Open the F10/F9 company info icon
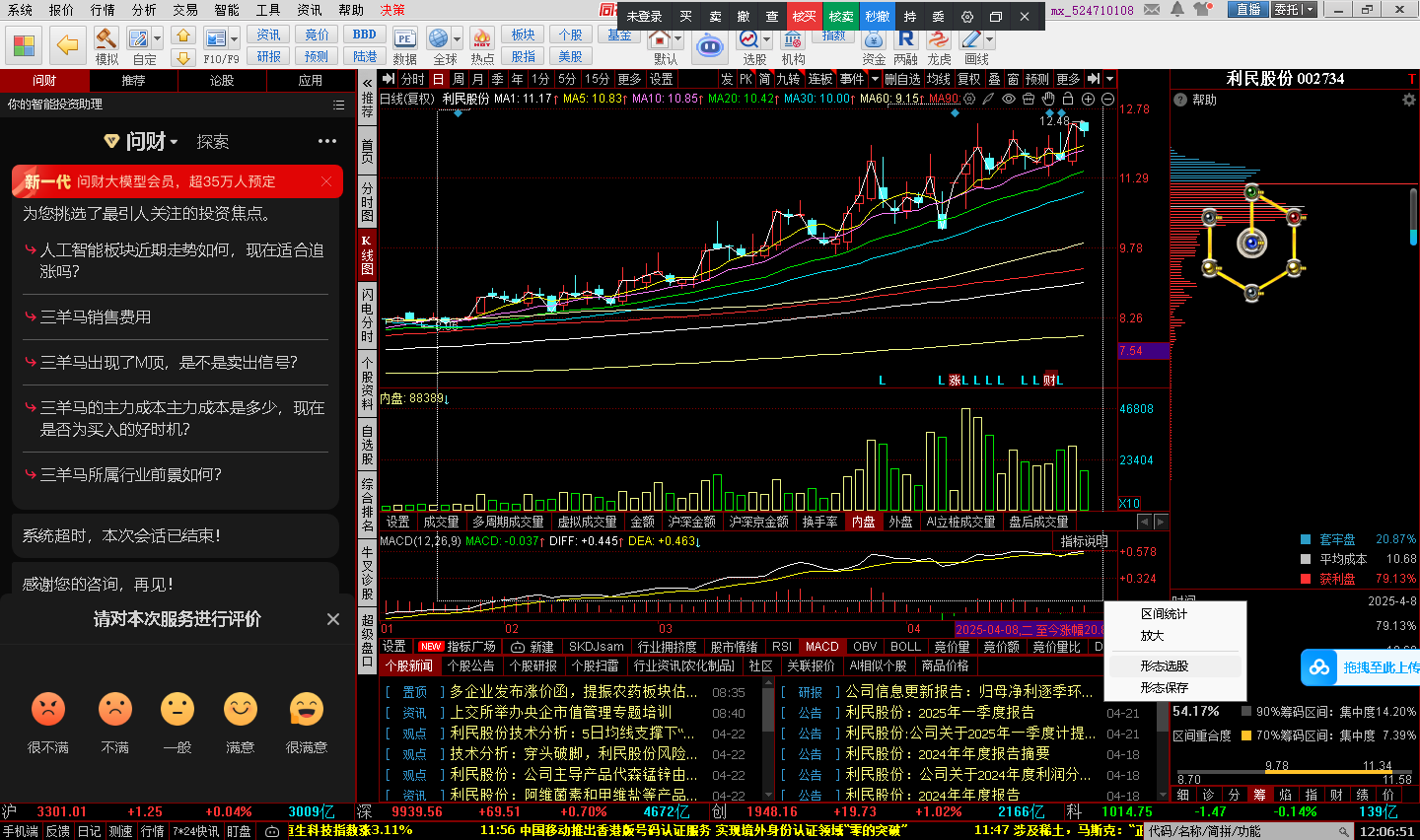 pos(216,38)
